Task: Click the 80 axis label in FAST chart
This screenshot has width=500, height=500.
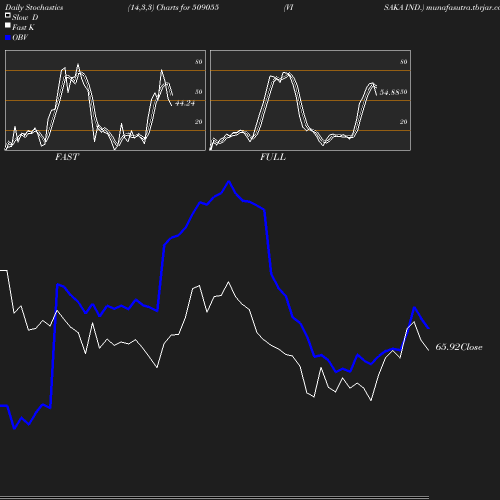Action: tap(199, 62)
